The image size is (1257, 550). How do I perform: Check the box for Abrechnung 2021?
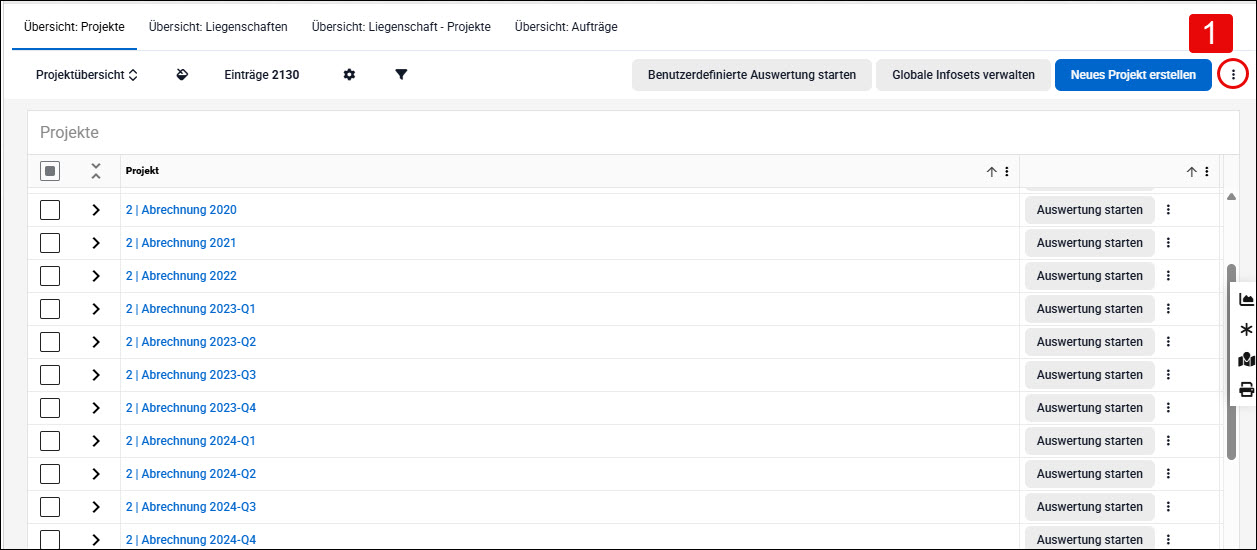[50, 243]
